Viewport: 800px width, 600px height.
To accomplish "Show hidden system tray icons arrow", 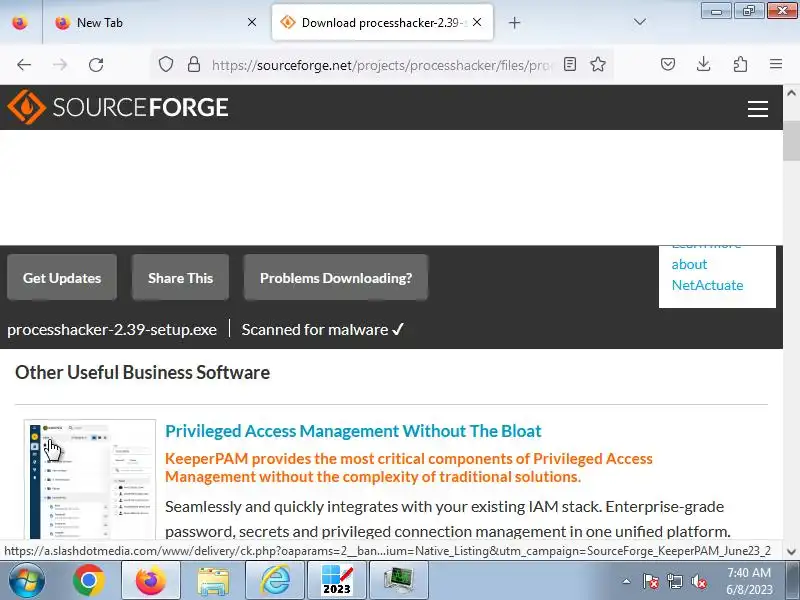I will coord(627,581).
